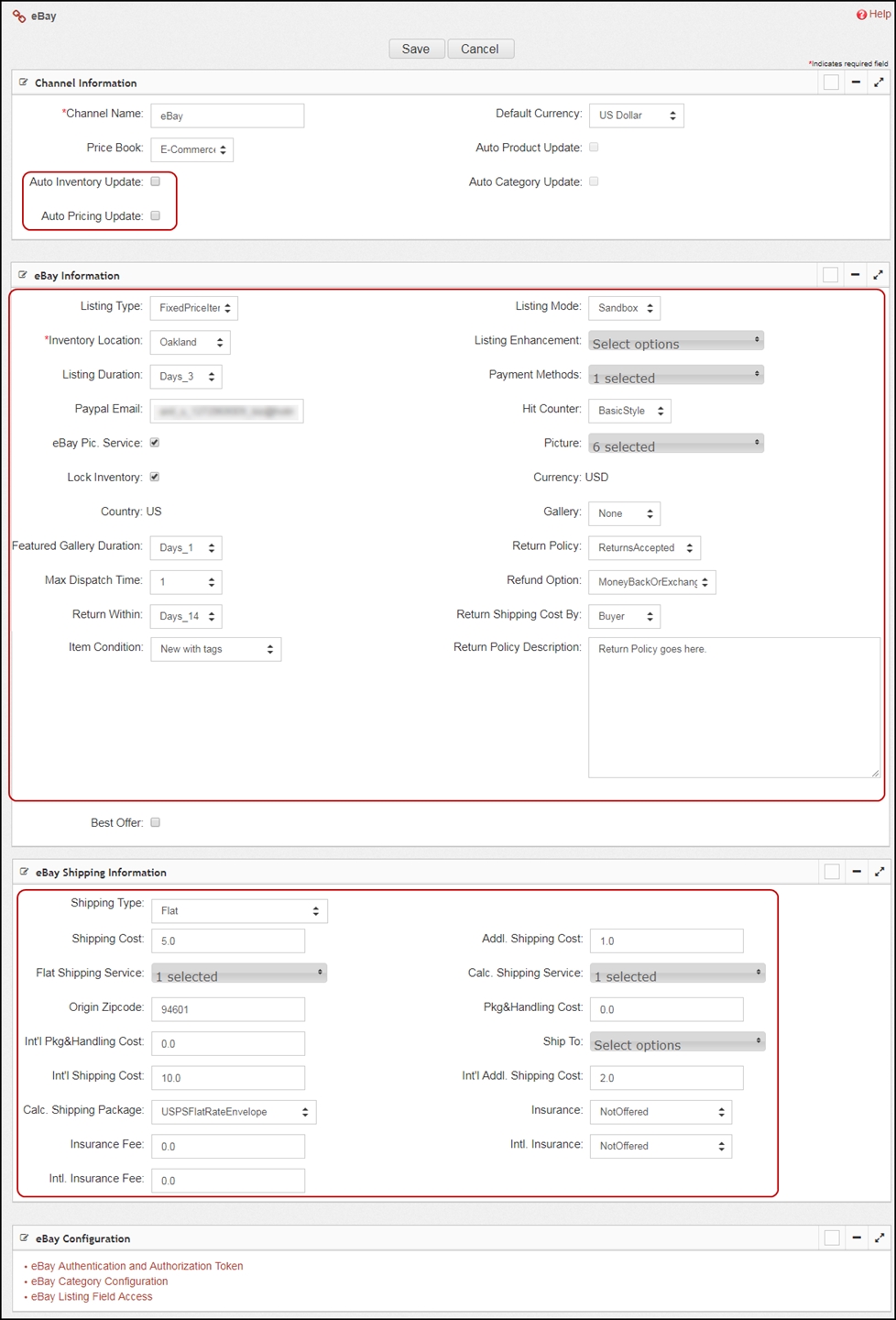Open Return Policy dropdown
The height and width of the screenshot is (1320, 896).
645,548
